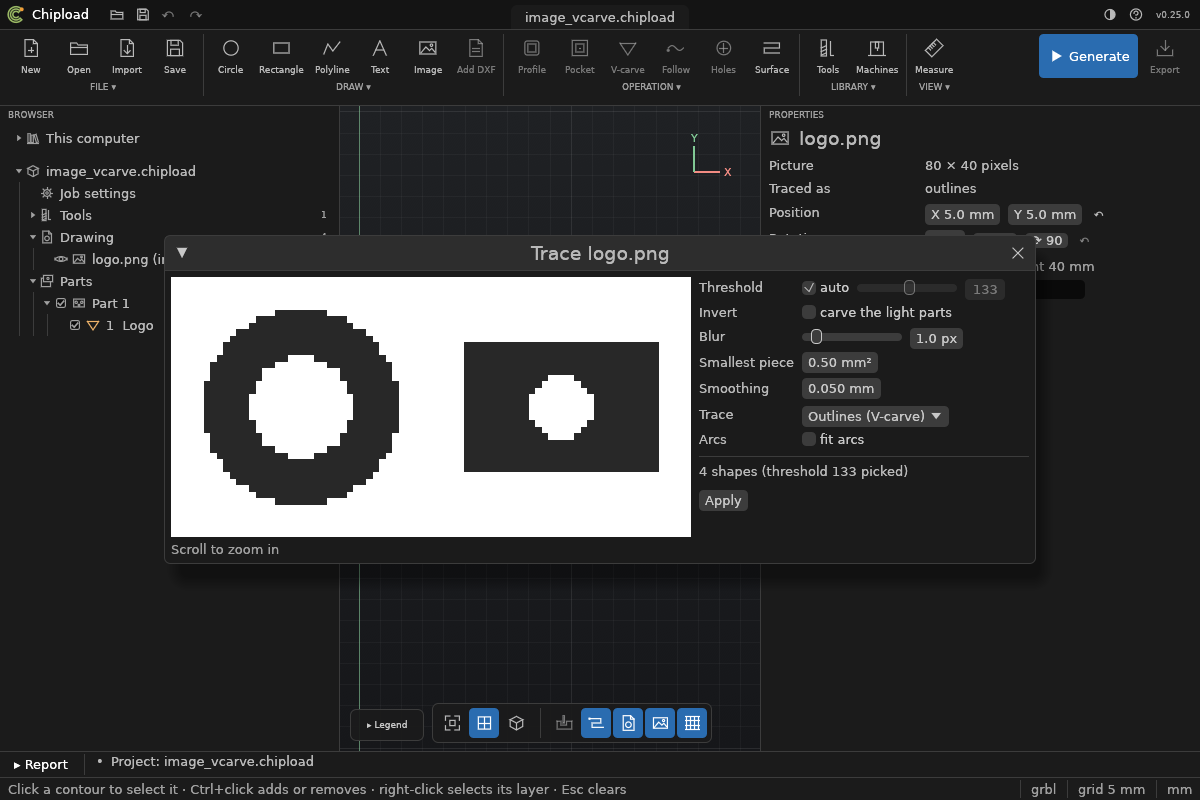Click the zoom-to-fit view icon
1200x800 pixels.
coord(452,723)
